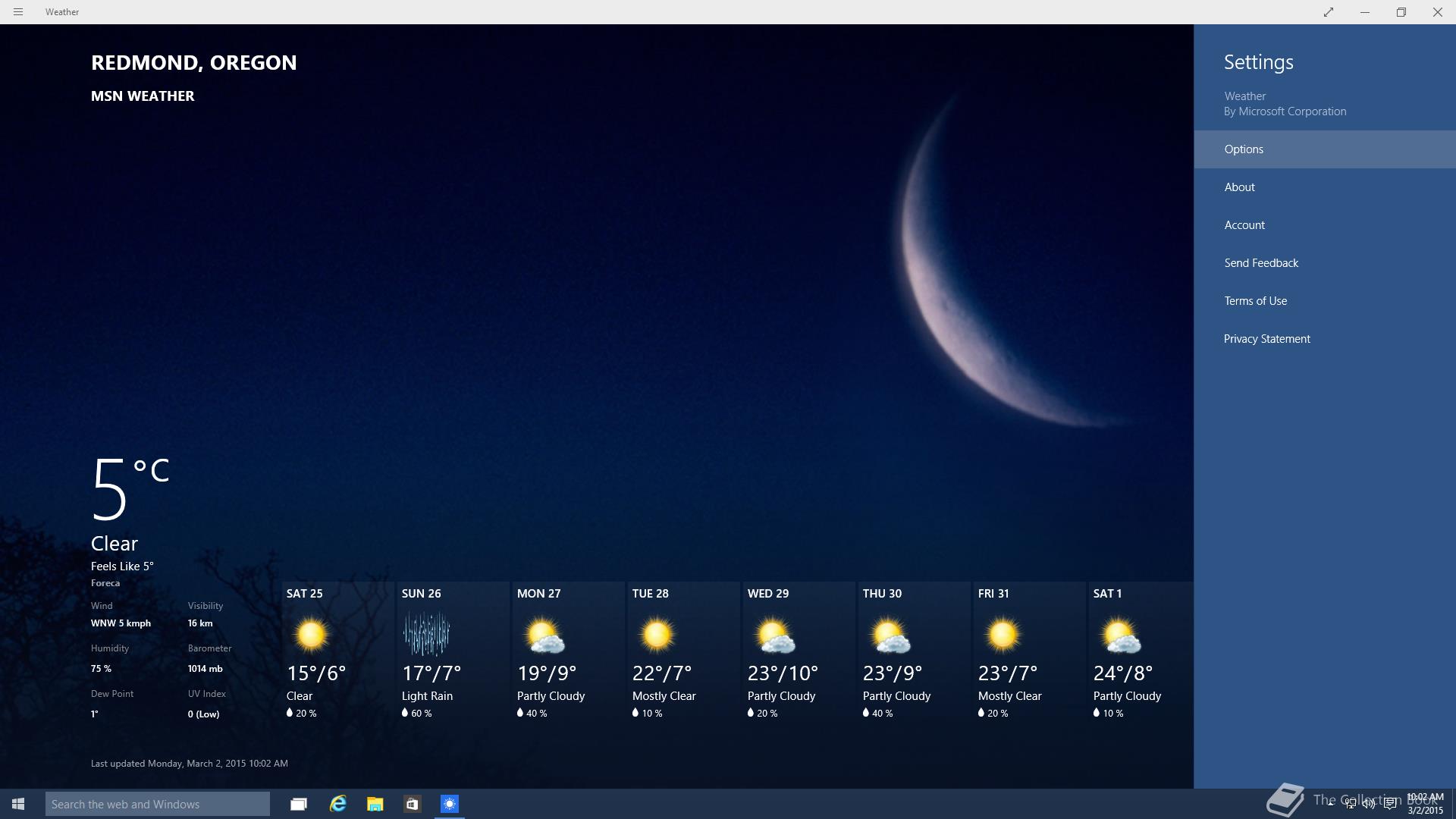Click the MSN WEATHER subtitle
1456x819 pixels.
click(143, 96)
